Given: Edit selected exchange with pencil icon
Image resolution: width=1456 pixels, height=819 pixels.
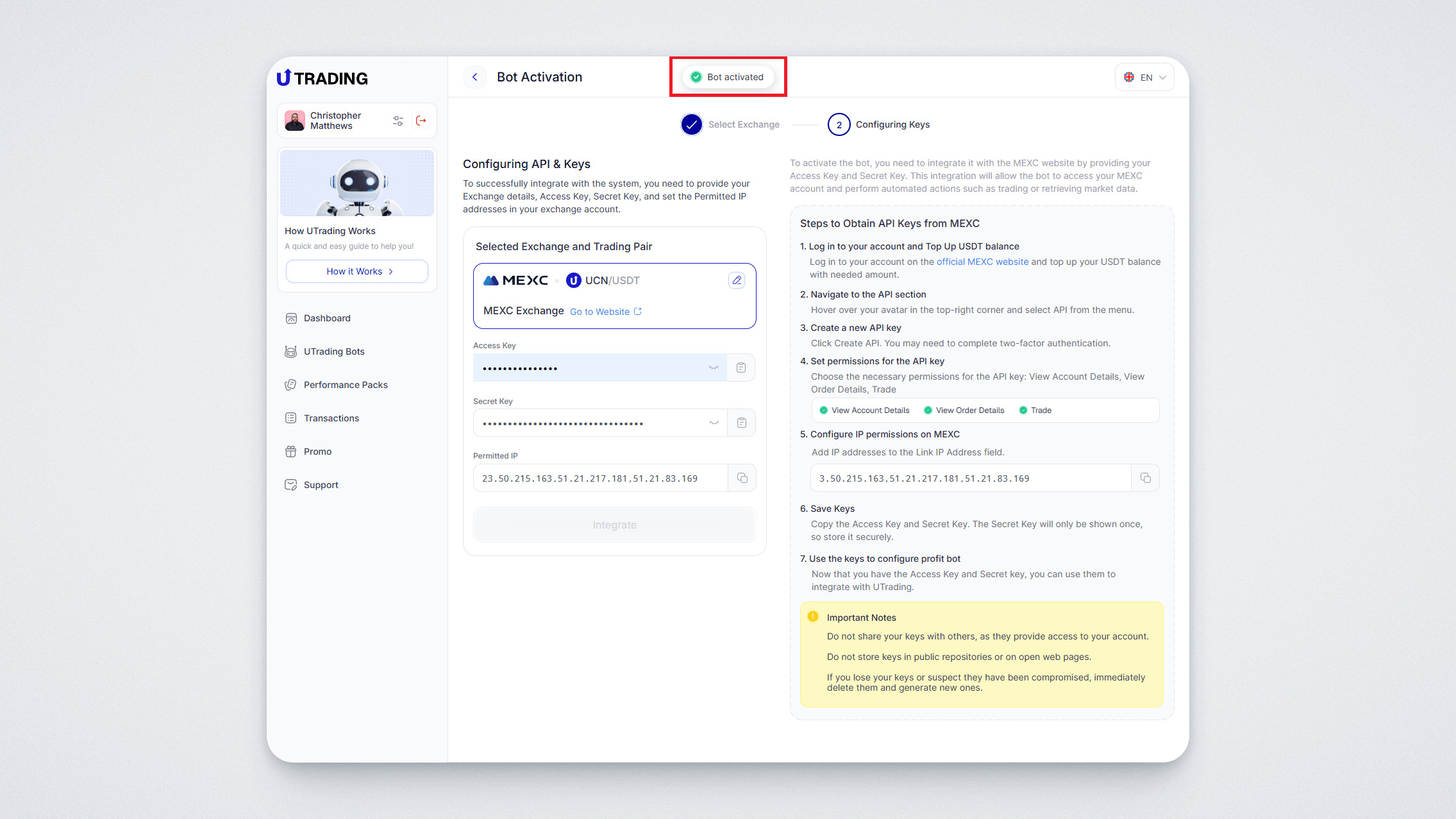Looking at the screenshot, I should (737, 280).
